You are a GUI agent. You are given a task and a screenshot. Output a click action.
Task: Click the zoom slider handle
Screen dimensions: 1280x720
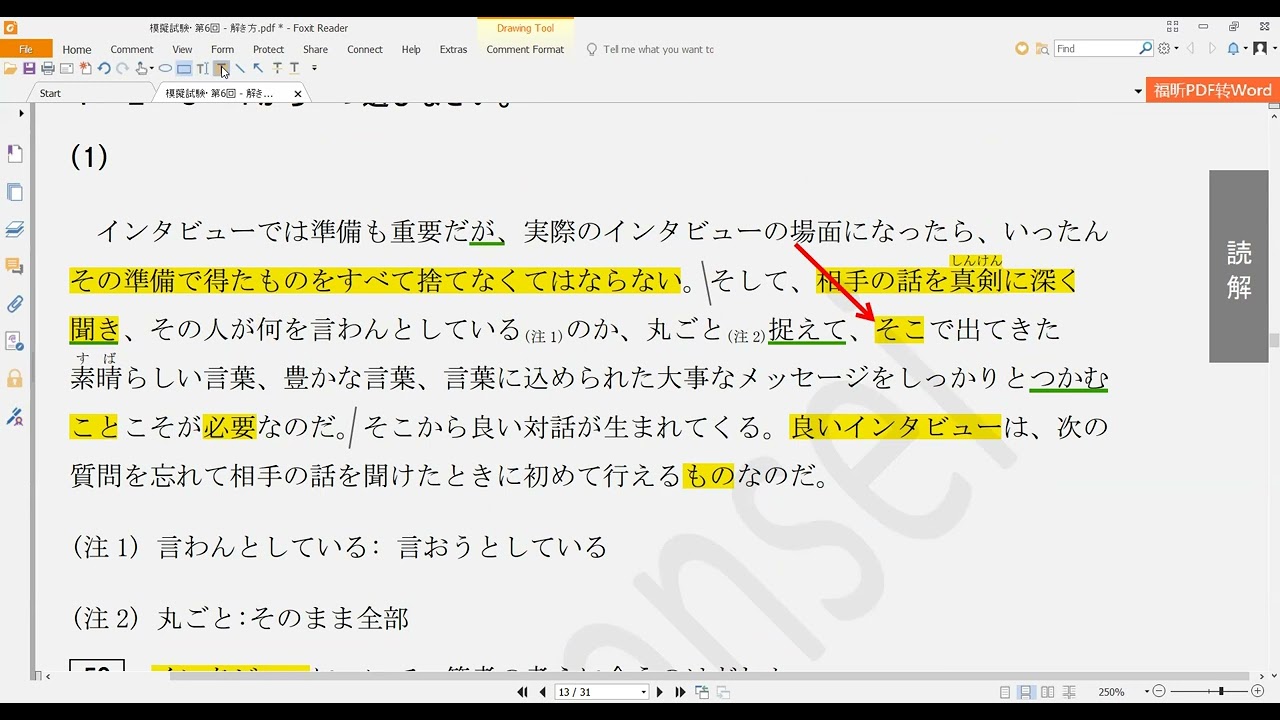click(x=1221, y=692)
